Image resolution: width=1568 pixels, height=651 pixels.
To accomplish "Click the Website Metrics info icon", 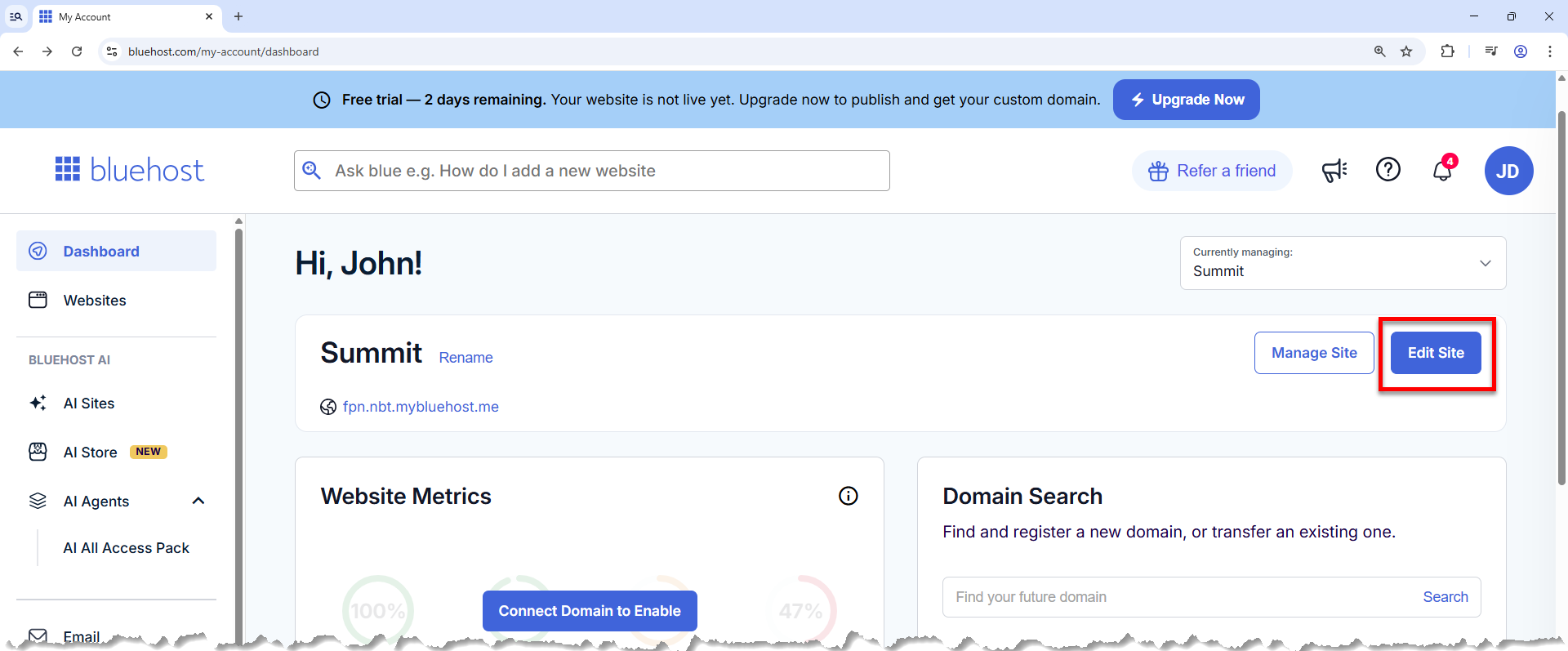I will tap(849, 496).
